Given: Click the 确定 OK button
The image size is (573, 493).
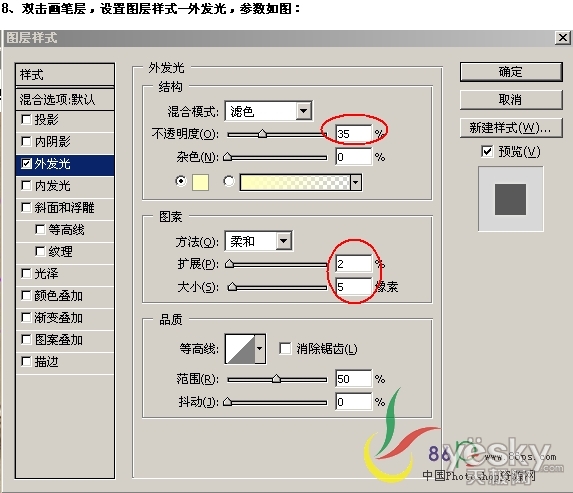Looking at the screenshot, I should click(x=511, y=72).
